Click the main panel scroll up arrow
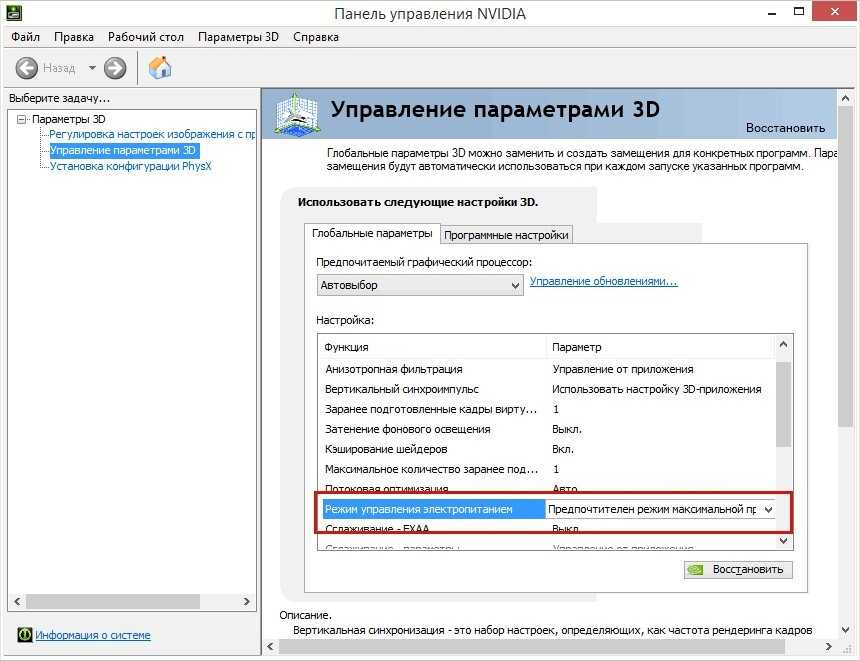 pos(845,99)
